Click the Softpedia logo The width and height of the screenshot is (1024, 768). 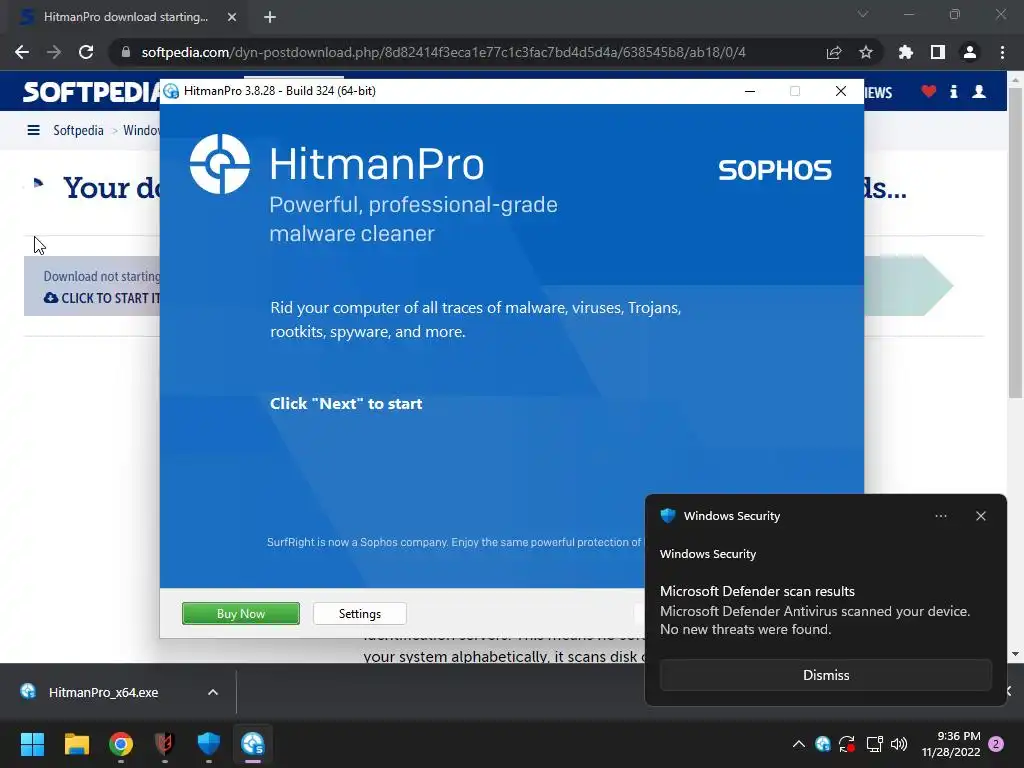(x=91, y=92)
